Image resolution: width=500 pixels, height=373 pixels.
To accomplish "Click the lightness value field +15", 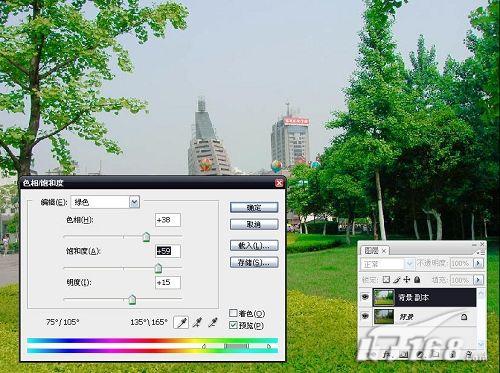I will [168, 282].
